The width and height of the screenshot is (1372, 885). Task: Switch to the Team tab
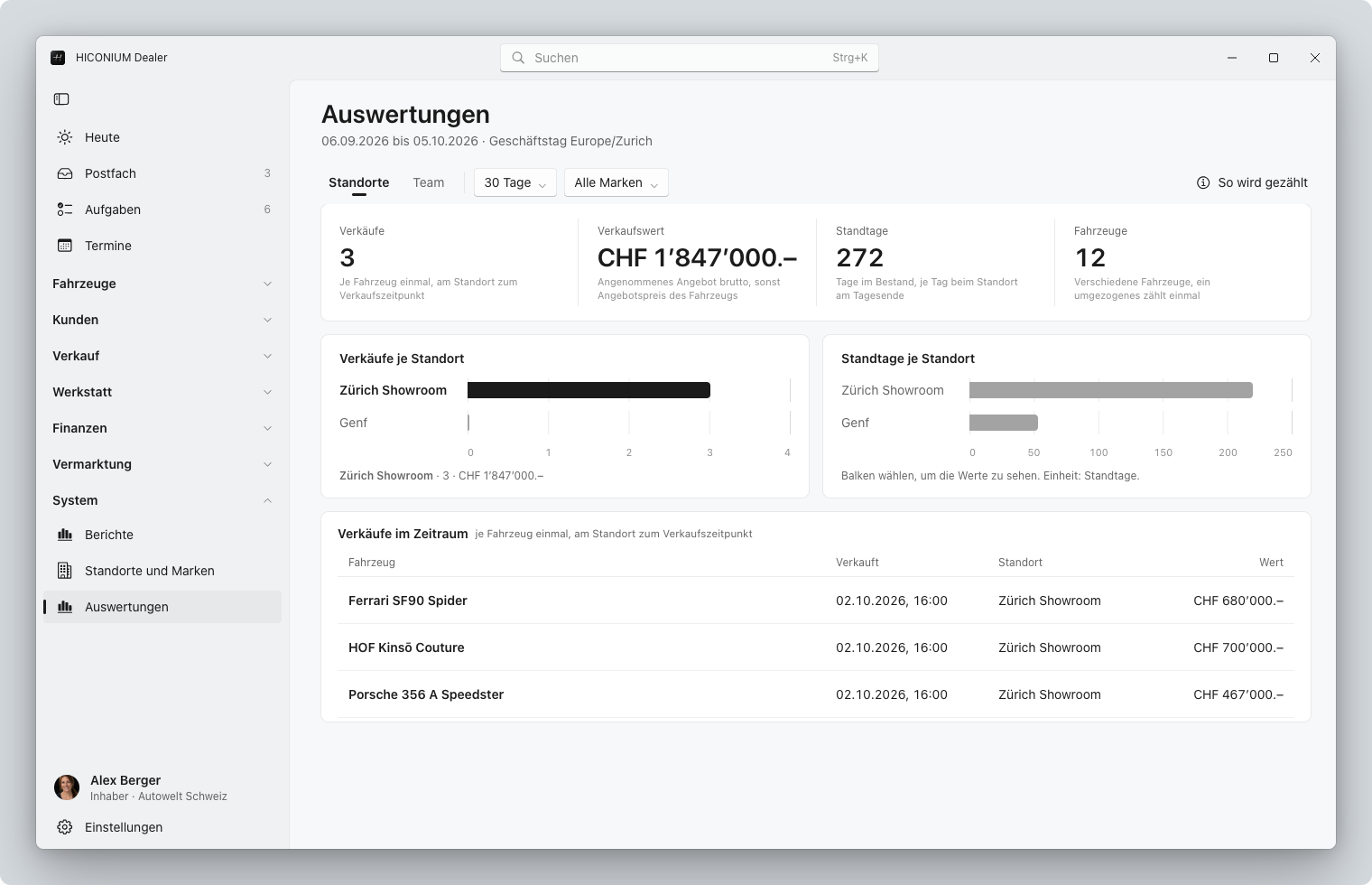[429, 182]
